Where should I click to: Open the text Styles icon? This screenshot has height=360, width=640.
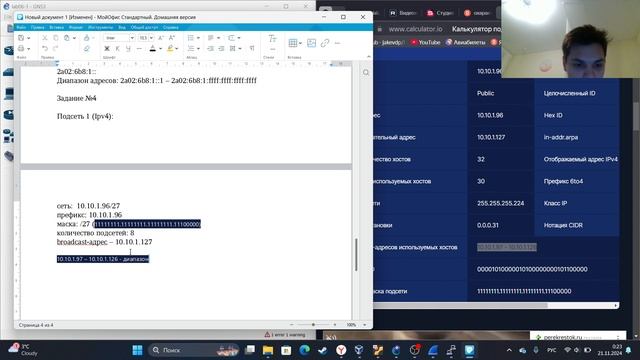(272, 39)
